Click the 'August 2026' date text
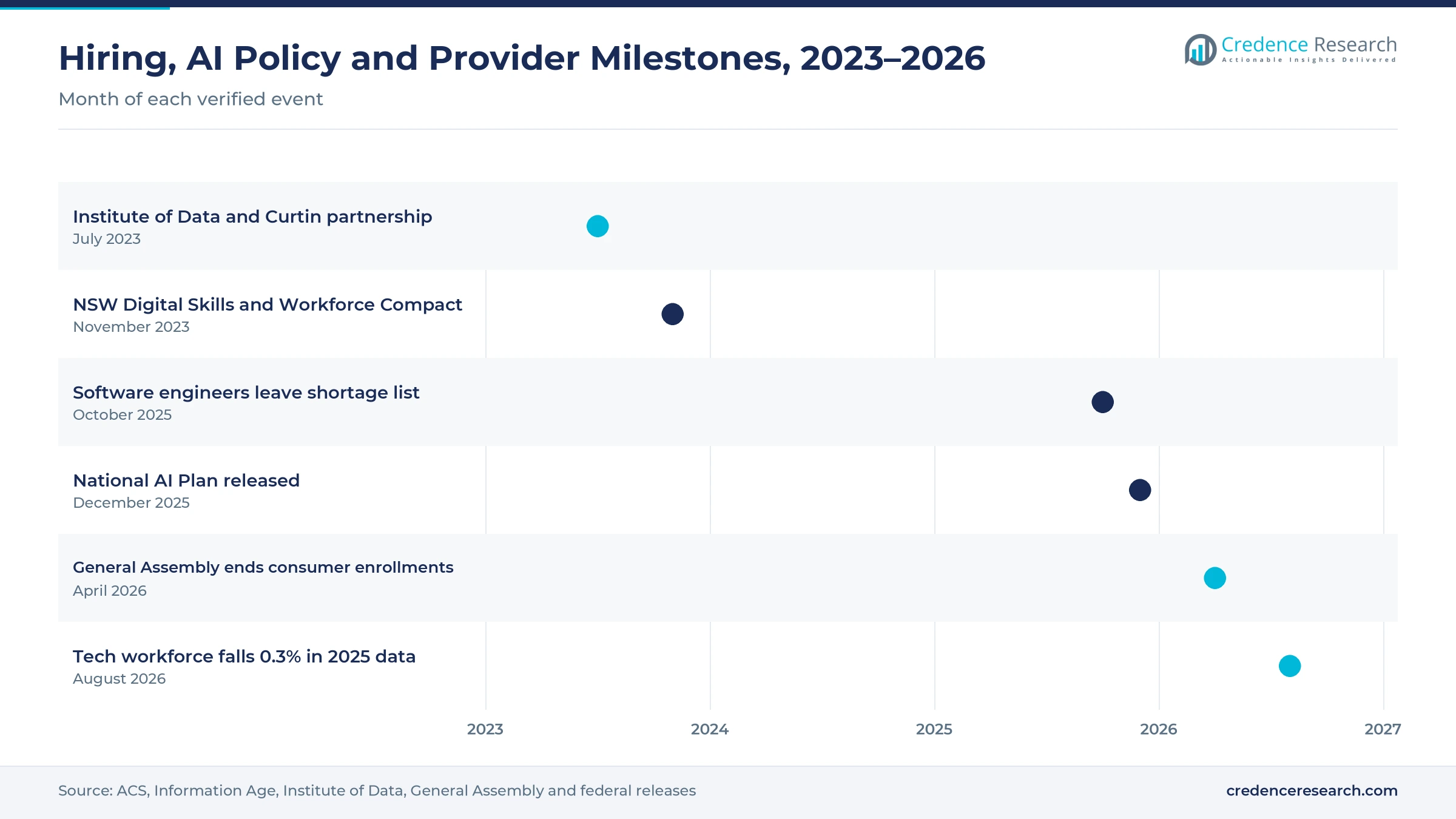The width and height of the screenshot is (1456, 819). pyautogui.click(x=119, y=679)
